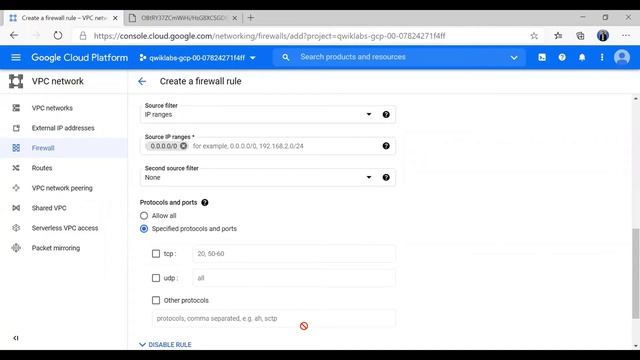This screenshot has width=640, height=360.
Task: Collapse the left sidebar panel
Action: click(x=16, y=338)
